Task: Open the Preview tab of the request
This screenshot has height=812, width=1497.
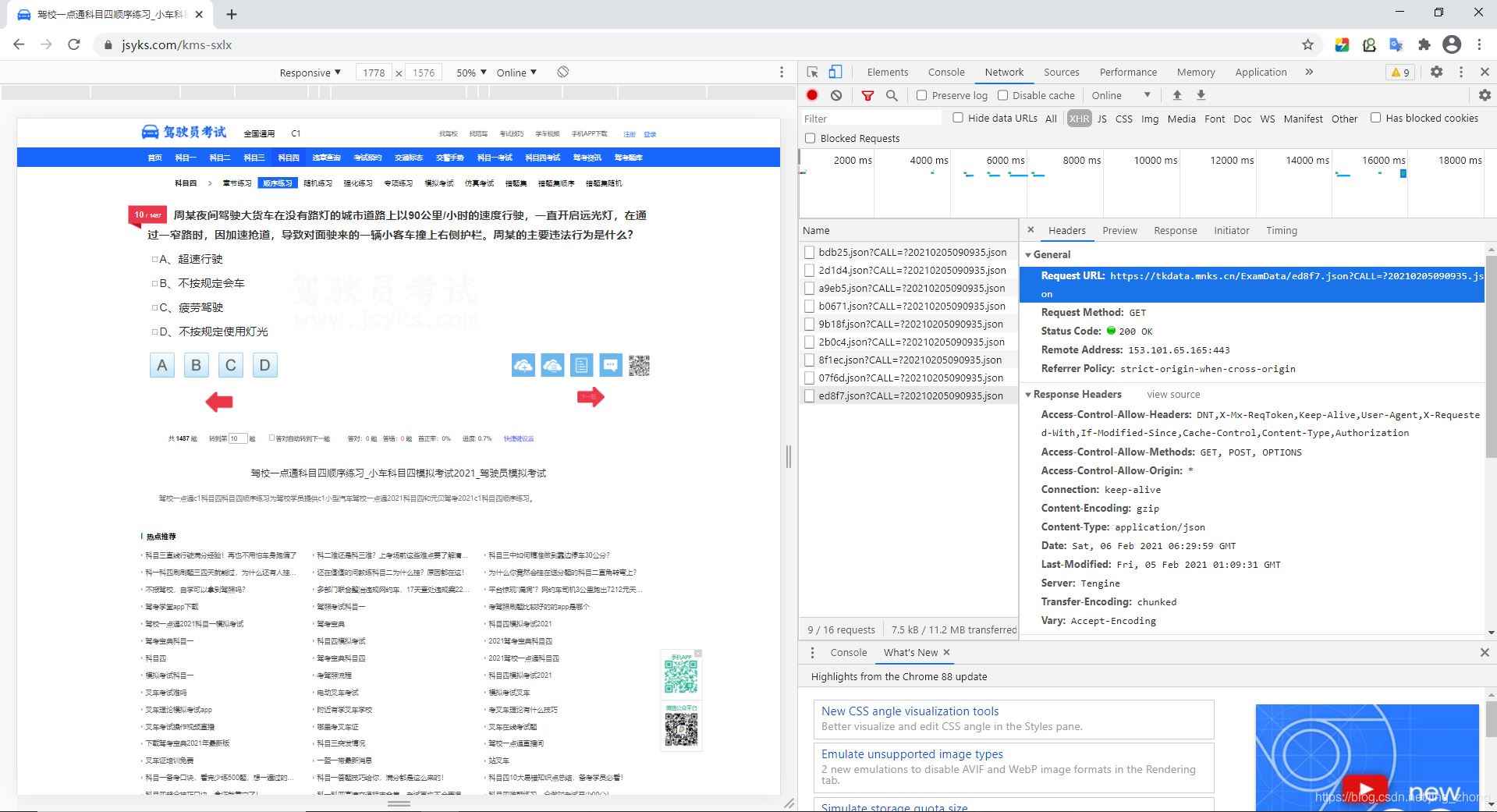Action: coord(1119,230)
